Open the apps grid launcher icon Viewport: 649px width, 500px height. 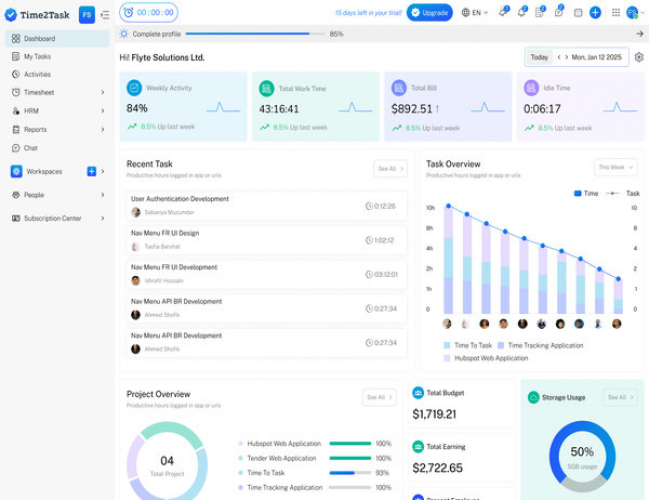pos(616,12)
